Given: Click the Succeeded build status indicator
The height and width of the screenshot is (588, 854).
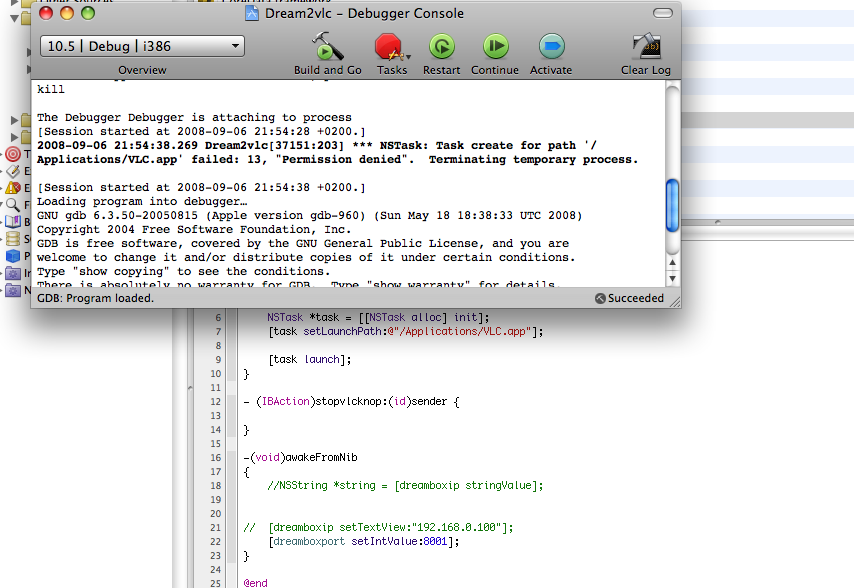Looking at the screenshot, I should pyautogui.click(x=630, y=298).
